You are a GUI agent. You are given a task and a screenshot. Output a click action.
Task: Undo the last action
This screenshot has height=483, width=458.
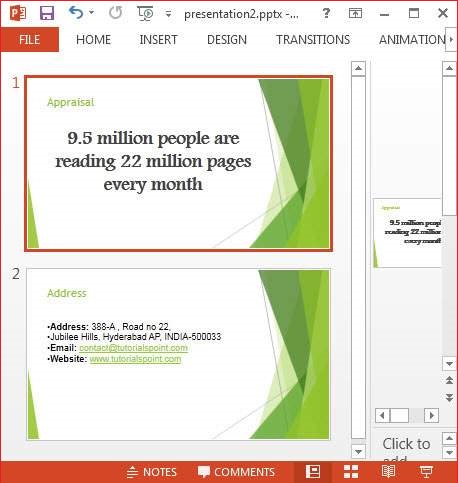click(76, 13)
